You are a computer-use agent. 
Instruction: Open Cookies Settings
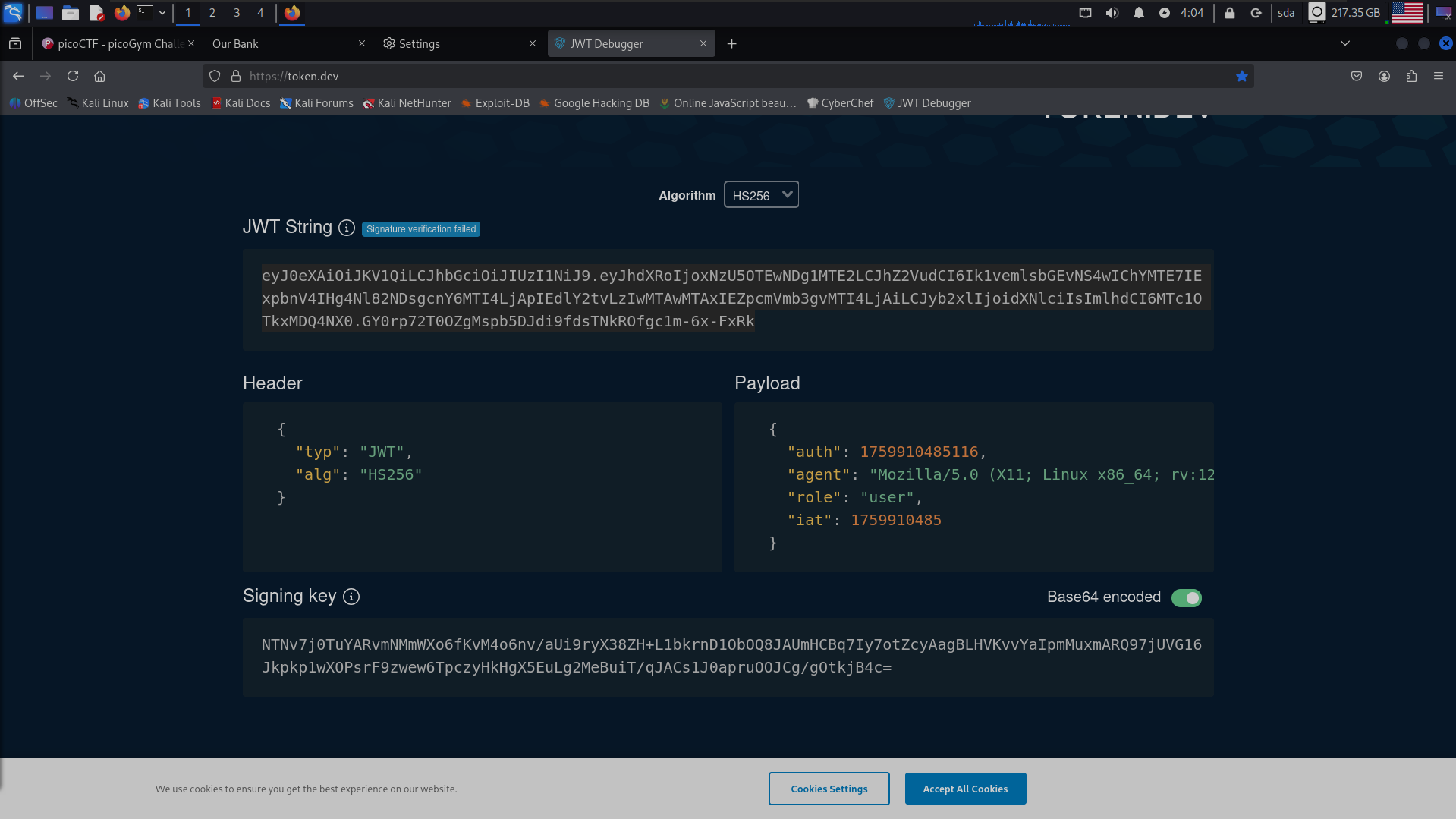tap(829, 789)
